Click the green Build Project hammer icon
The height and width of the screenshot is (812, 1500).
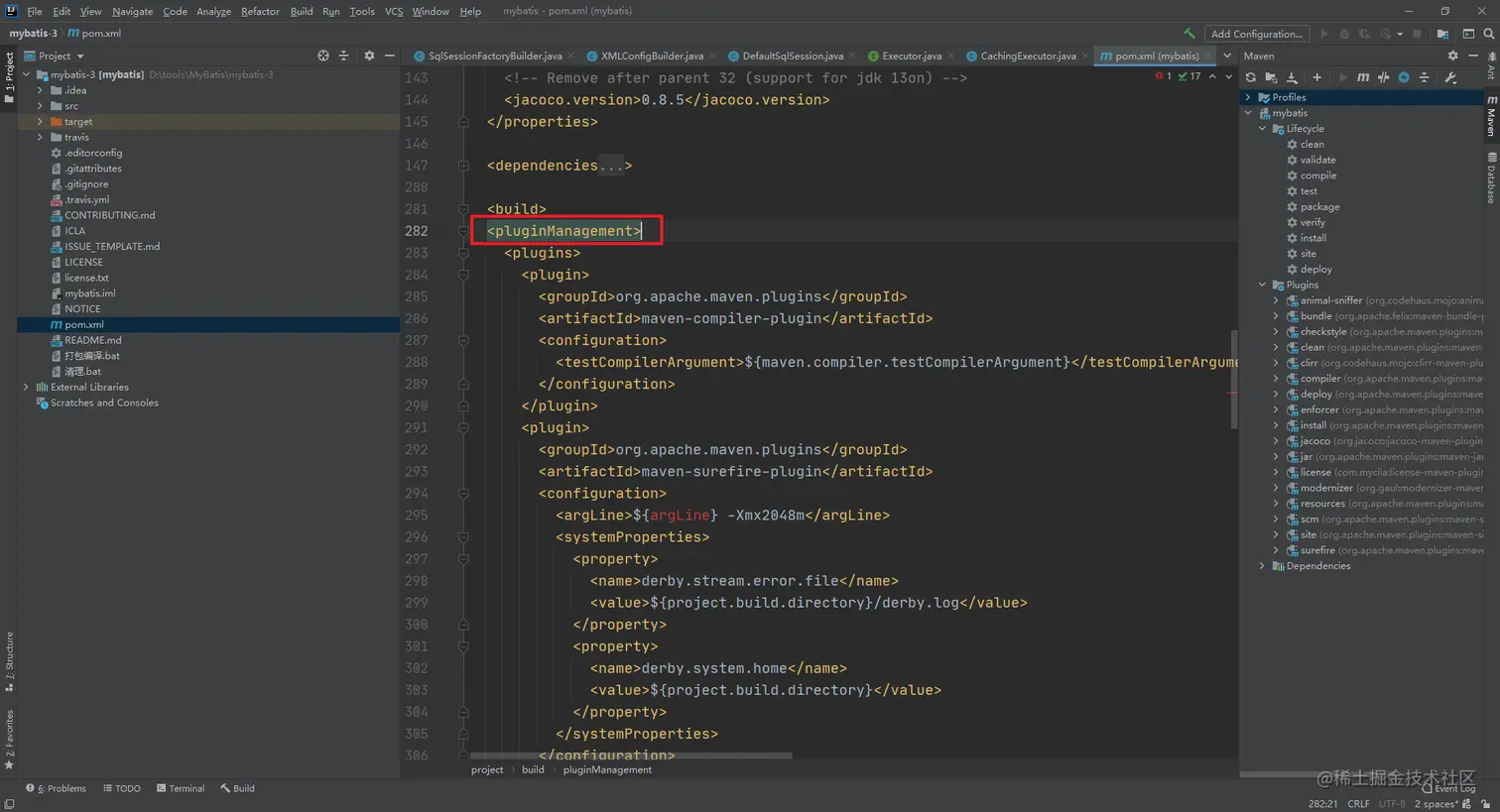click(1188, 34)
